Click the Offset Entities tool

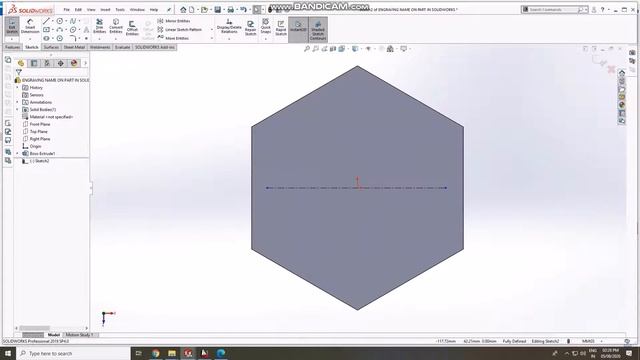132,27
